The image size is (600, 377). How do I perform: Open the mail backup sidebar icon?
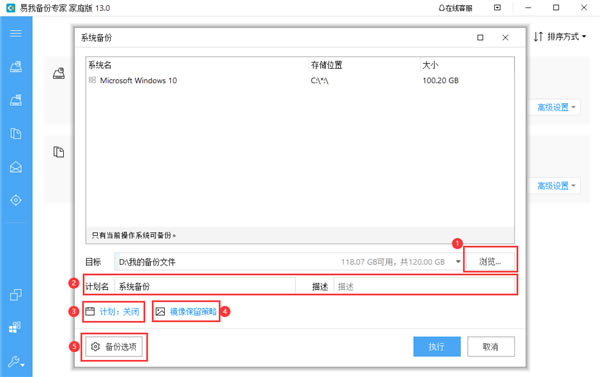[x=16, y=167]
